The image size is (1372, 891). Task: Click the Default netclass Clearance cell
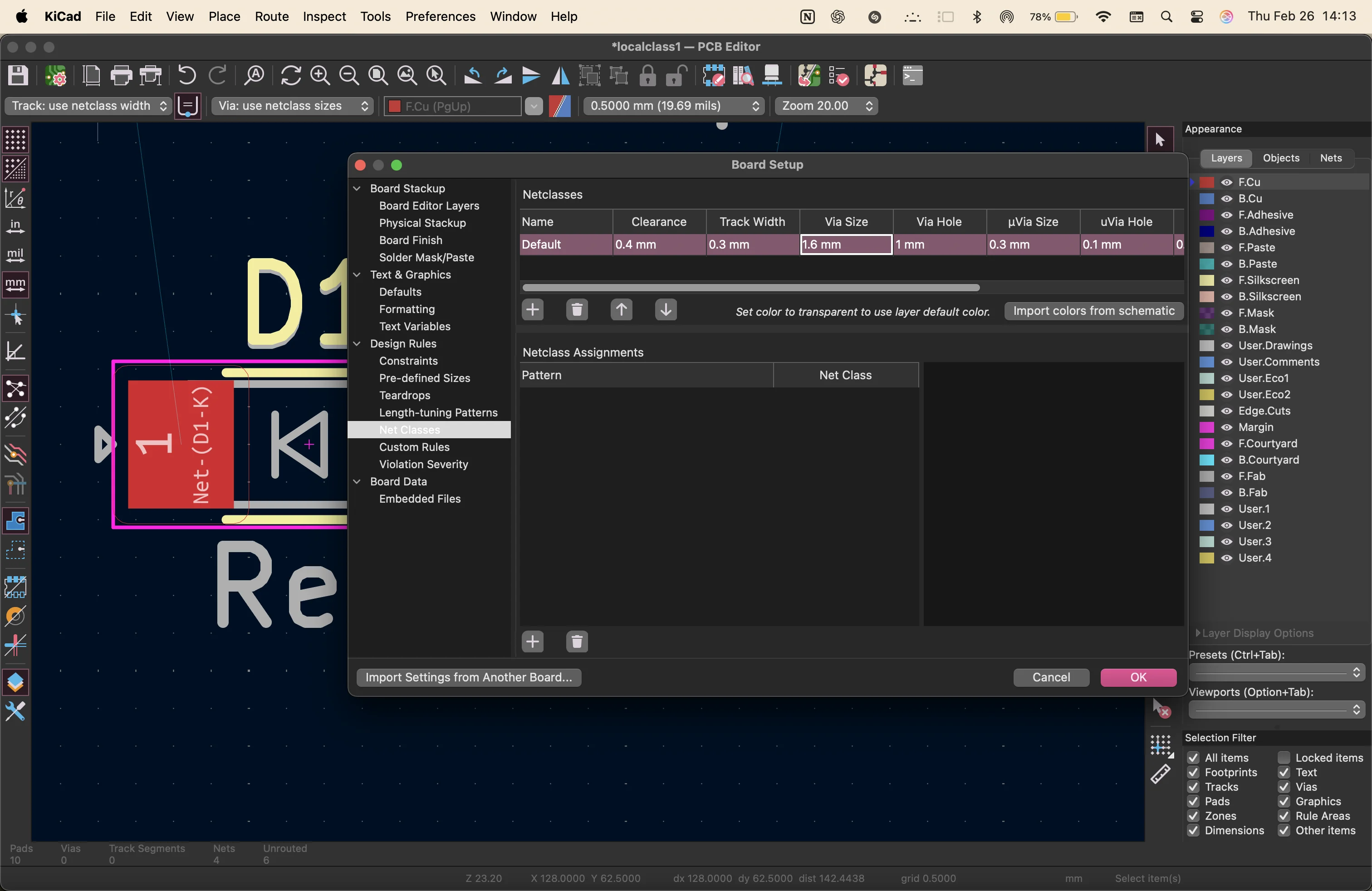(658, 245)
